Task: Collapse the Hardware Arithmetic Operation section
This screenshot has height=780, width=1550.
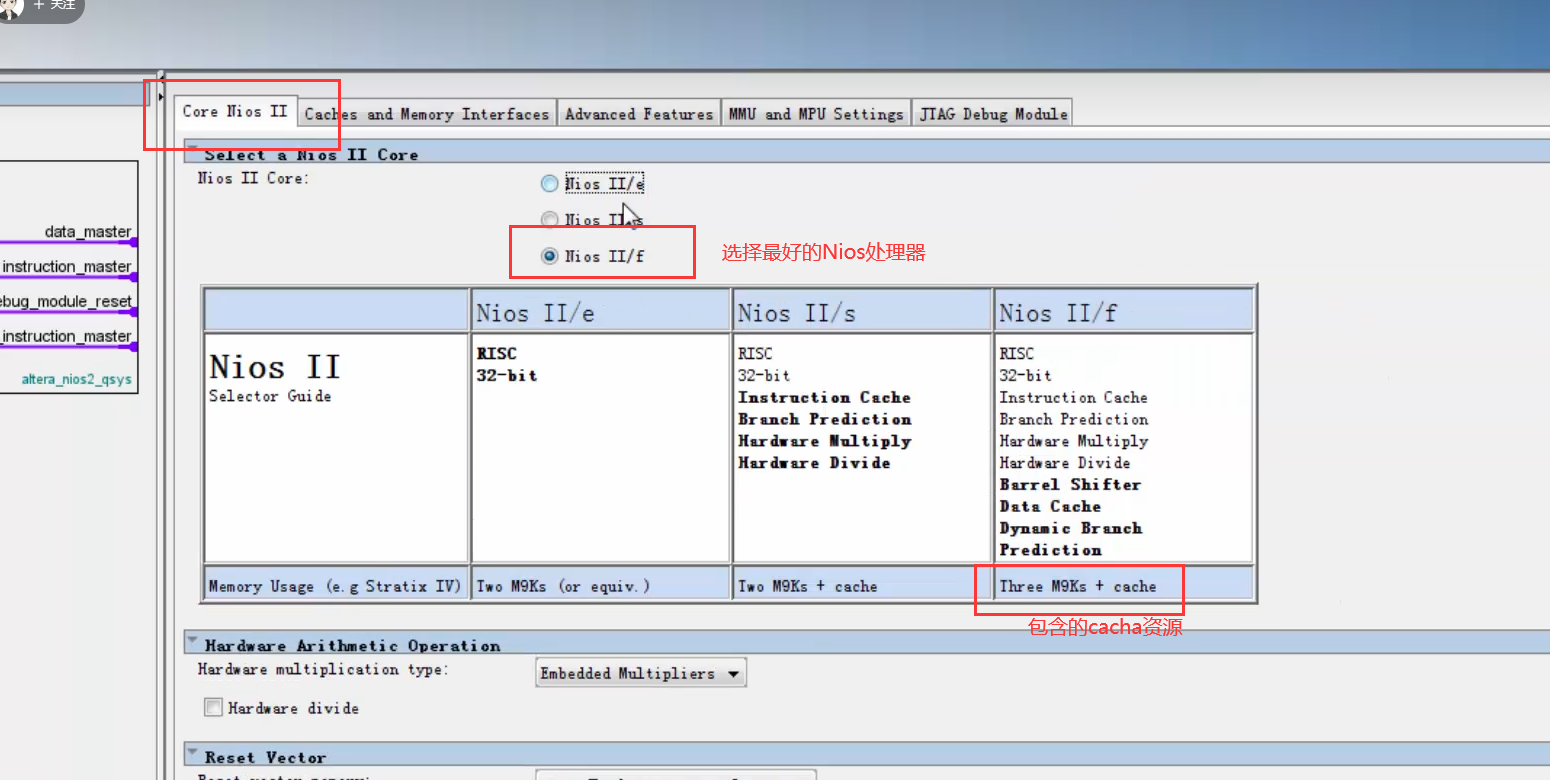Action: tap(192, 640)
